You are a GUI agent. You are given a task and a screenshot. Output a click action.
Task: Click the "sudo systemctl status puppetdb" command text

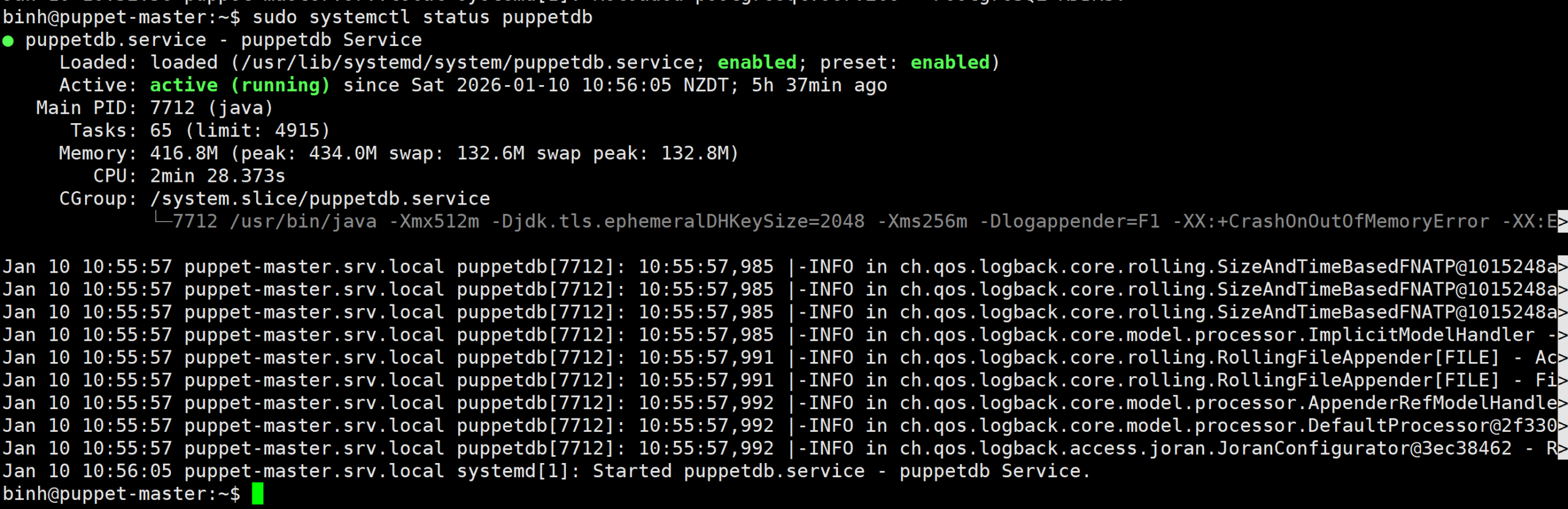click(x=422, y=17)
